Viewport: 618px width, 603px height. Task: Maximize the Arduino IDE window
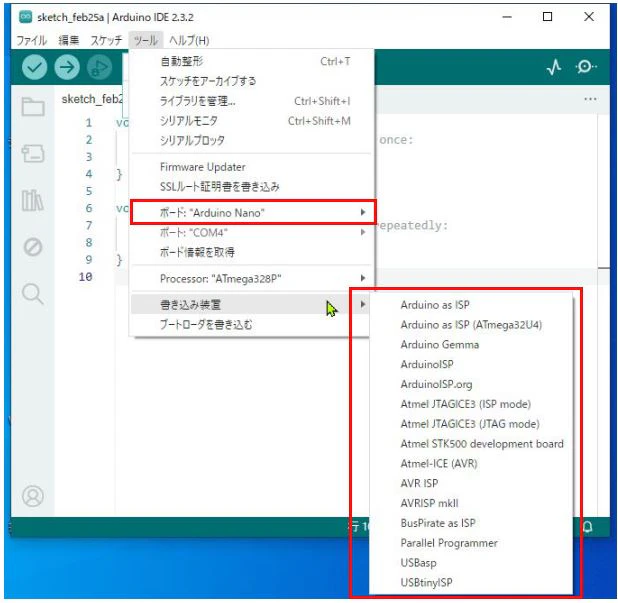547,17
